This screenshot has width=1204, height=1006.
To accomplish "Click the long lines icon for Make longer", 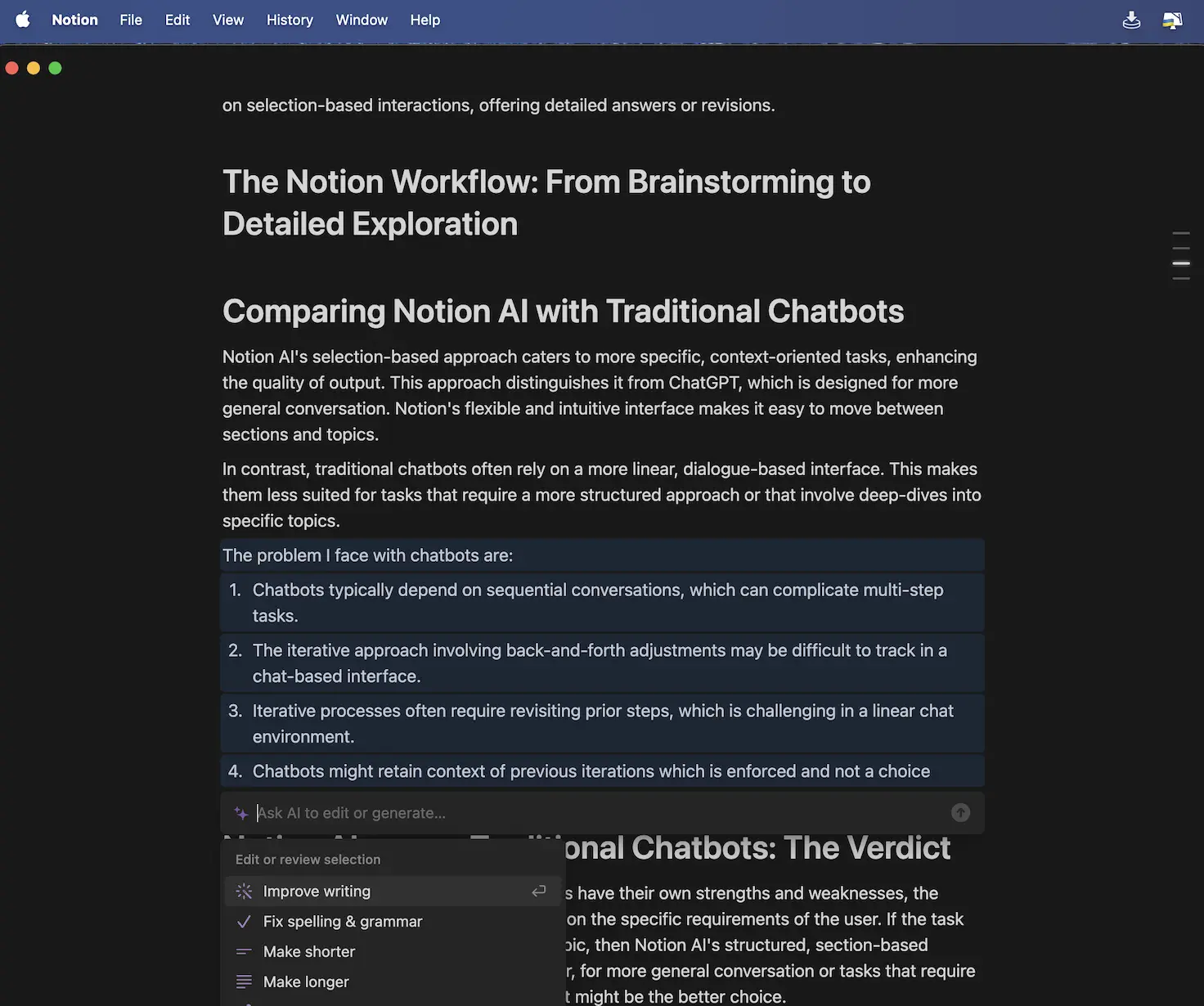I will [244, 982].
